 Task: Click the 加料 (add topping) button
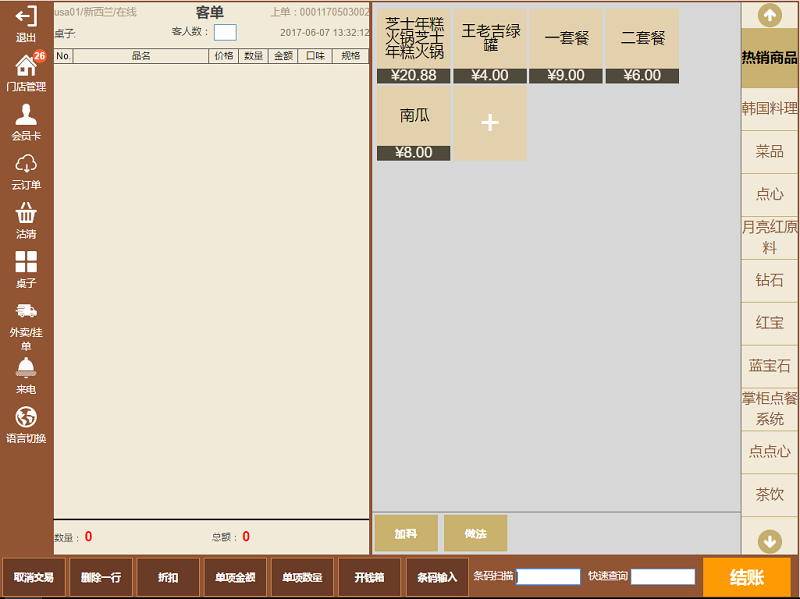point(406,533)
